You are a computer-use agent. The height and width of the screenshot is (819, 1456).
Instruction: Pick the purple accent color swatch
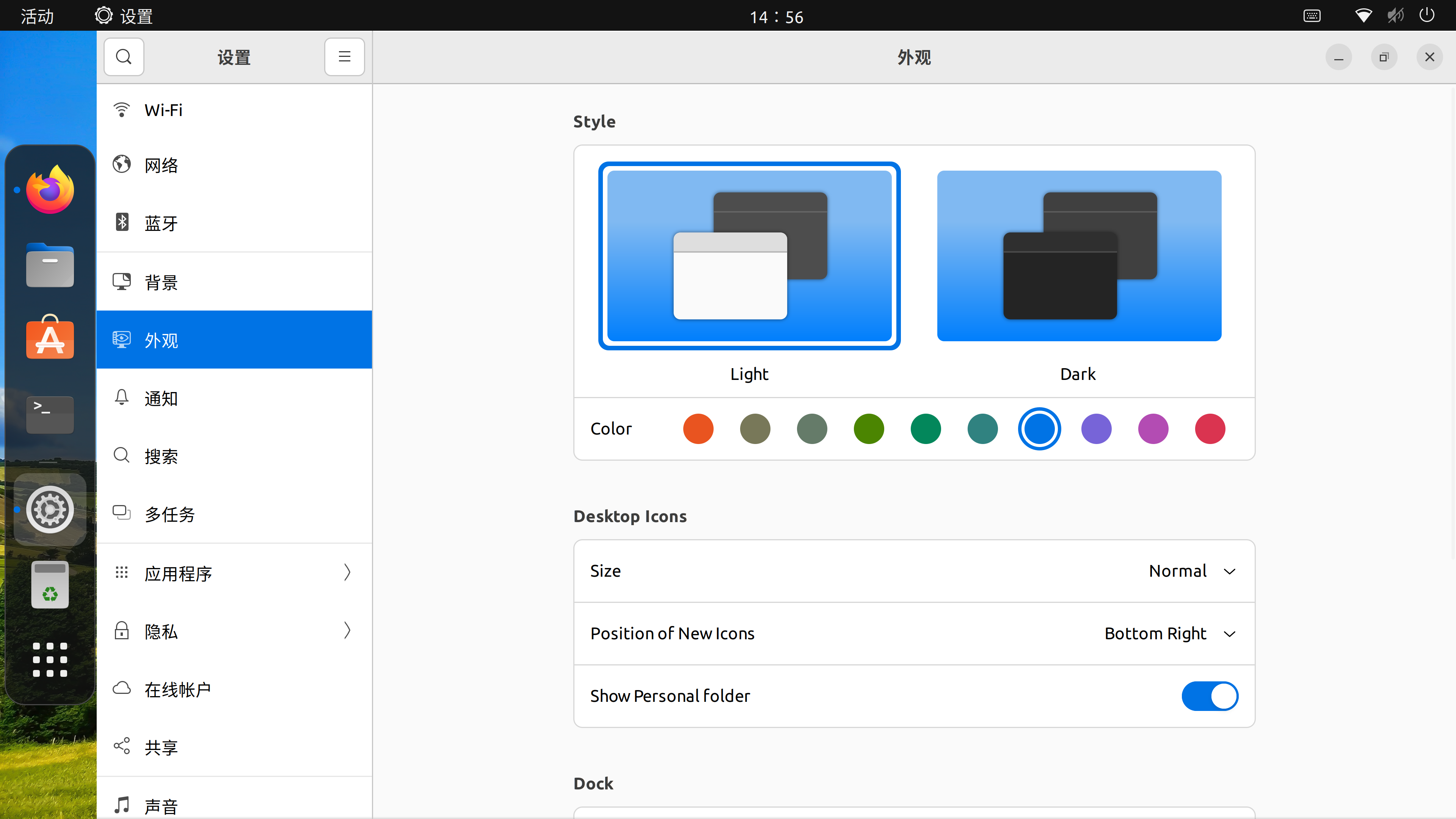(x=1096, y=428)
